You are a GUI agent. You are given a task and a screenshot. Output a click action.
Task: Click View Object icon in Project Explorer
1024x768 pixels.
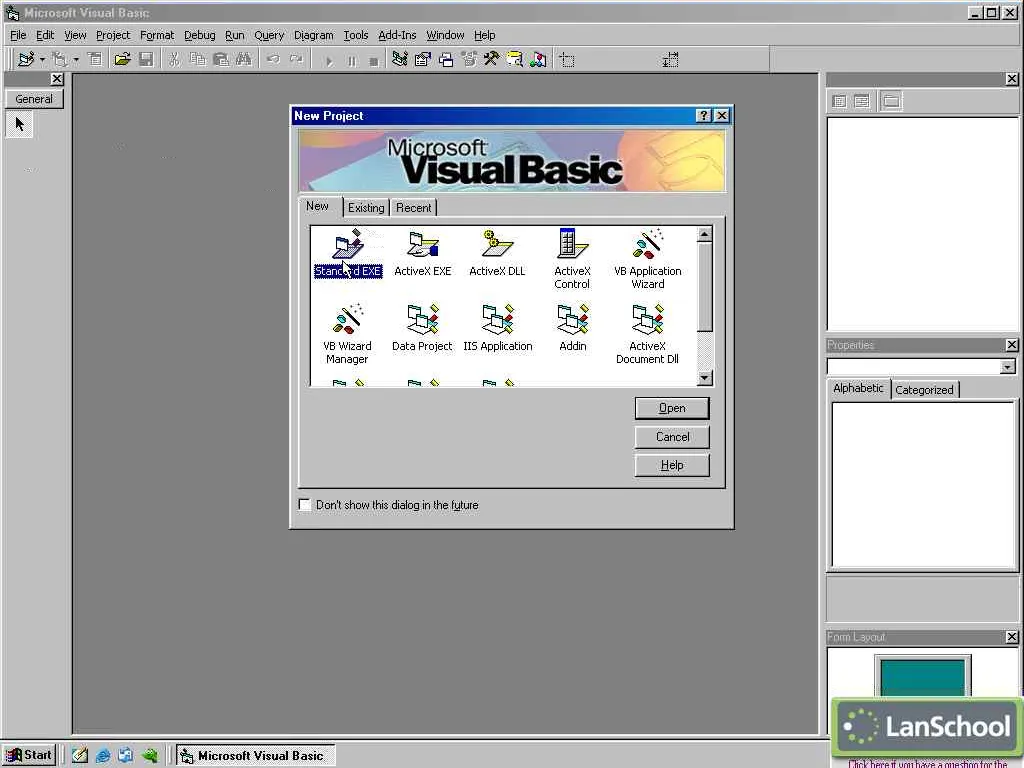[x=862, y=101]
